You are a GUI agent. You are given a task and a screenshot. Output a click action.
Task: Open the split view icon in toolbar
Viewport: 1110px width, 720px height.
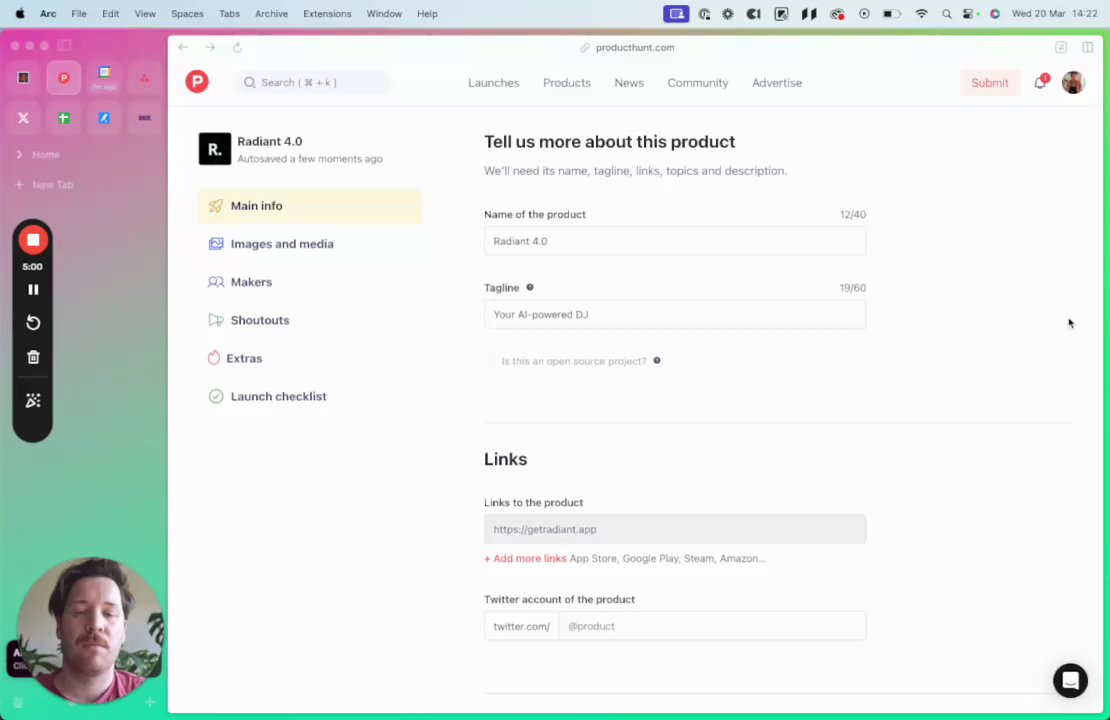[x=1087, y=47]
